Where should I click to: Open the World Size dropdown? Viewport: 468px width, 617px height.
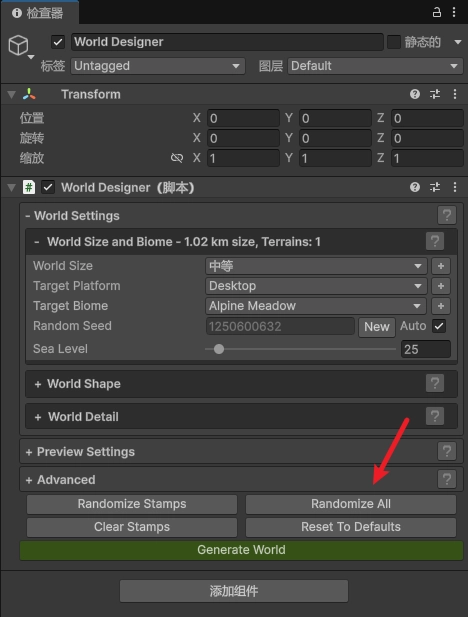(316, 266)
